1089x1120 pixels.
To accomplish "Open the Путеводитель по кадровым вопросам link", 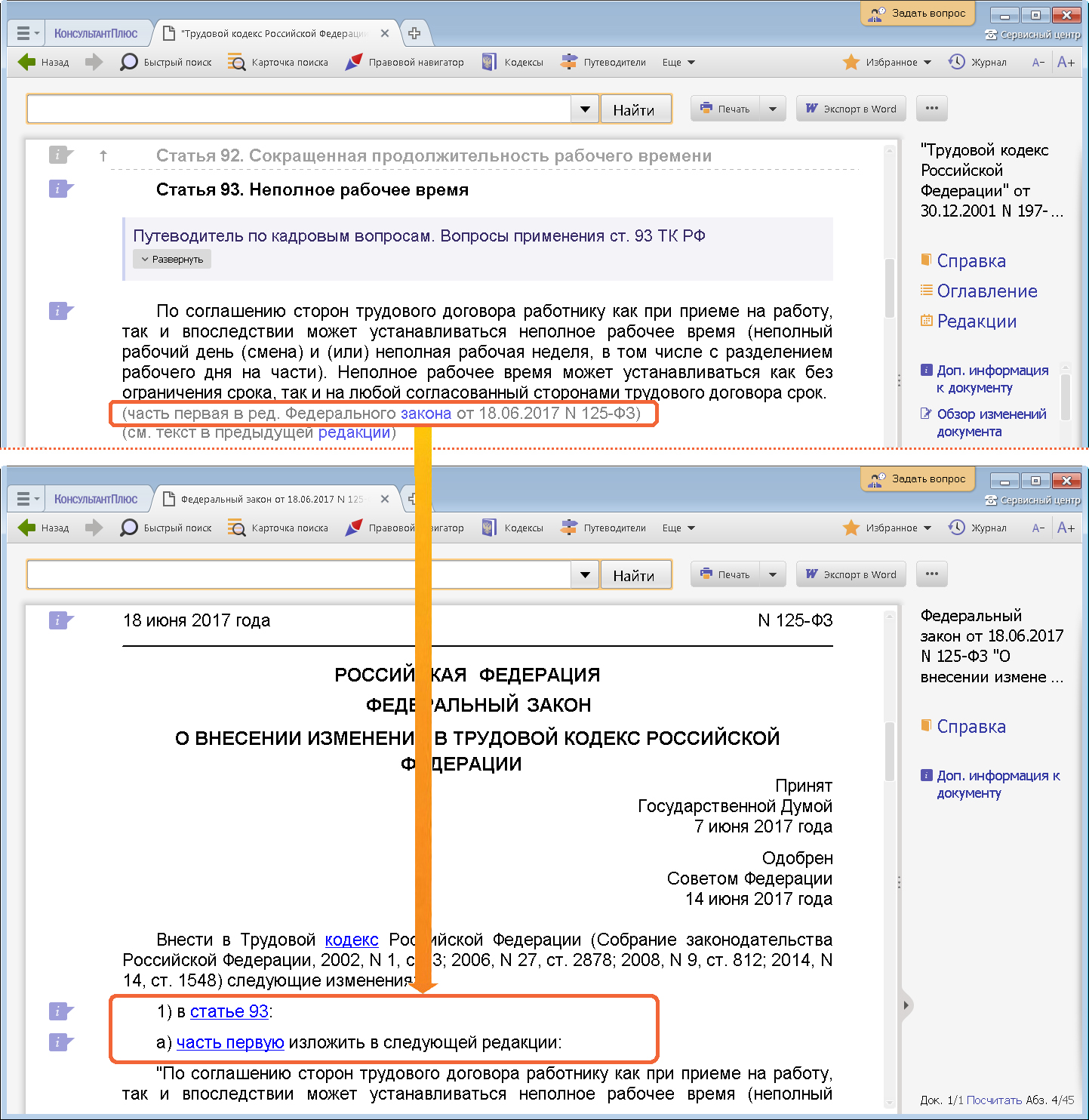I will tap(419, 235).
